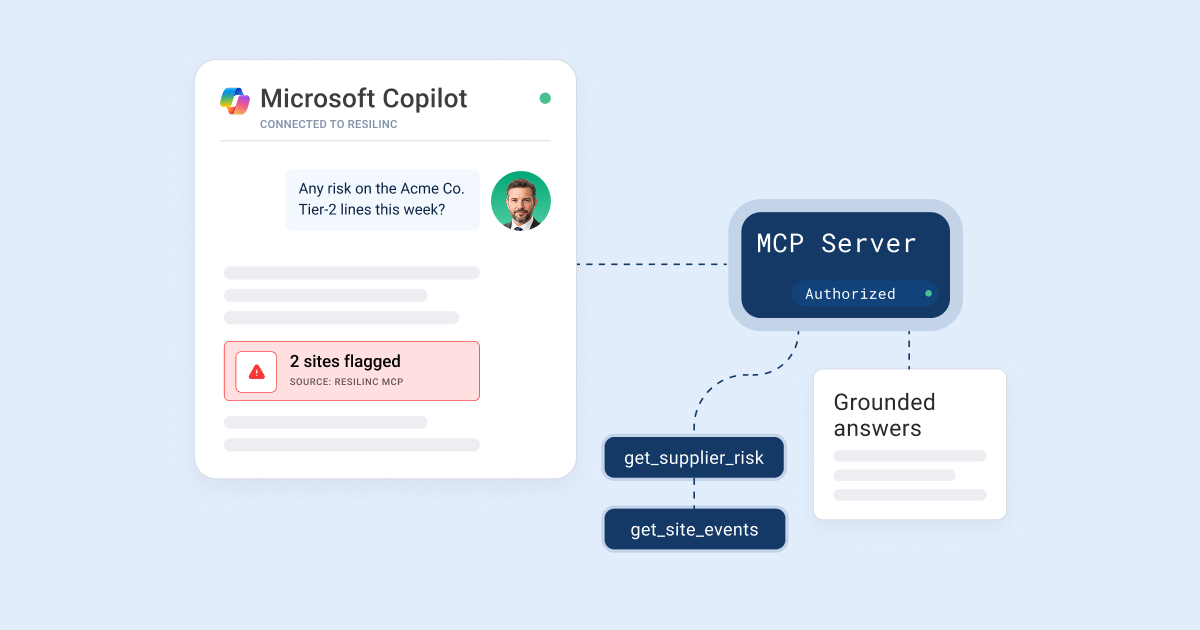Screen dimensions: 1200x630
Task: Click the Microsoft Copilot logo icon
Action: [235, 101]
